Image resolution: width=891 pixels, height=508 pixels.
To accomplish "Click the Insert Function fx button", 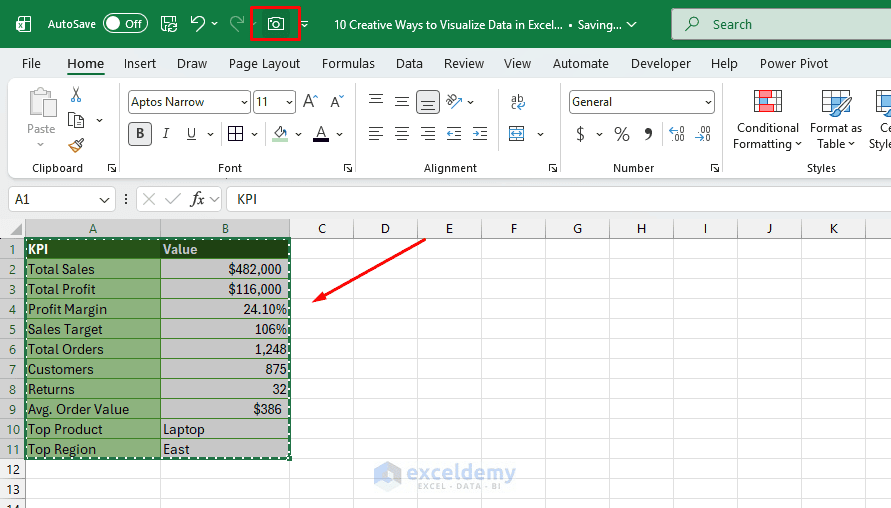I will pos(197,199).
